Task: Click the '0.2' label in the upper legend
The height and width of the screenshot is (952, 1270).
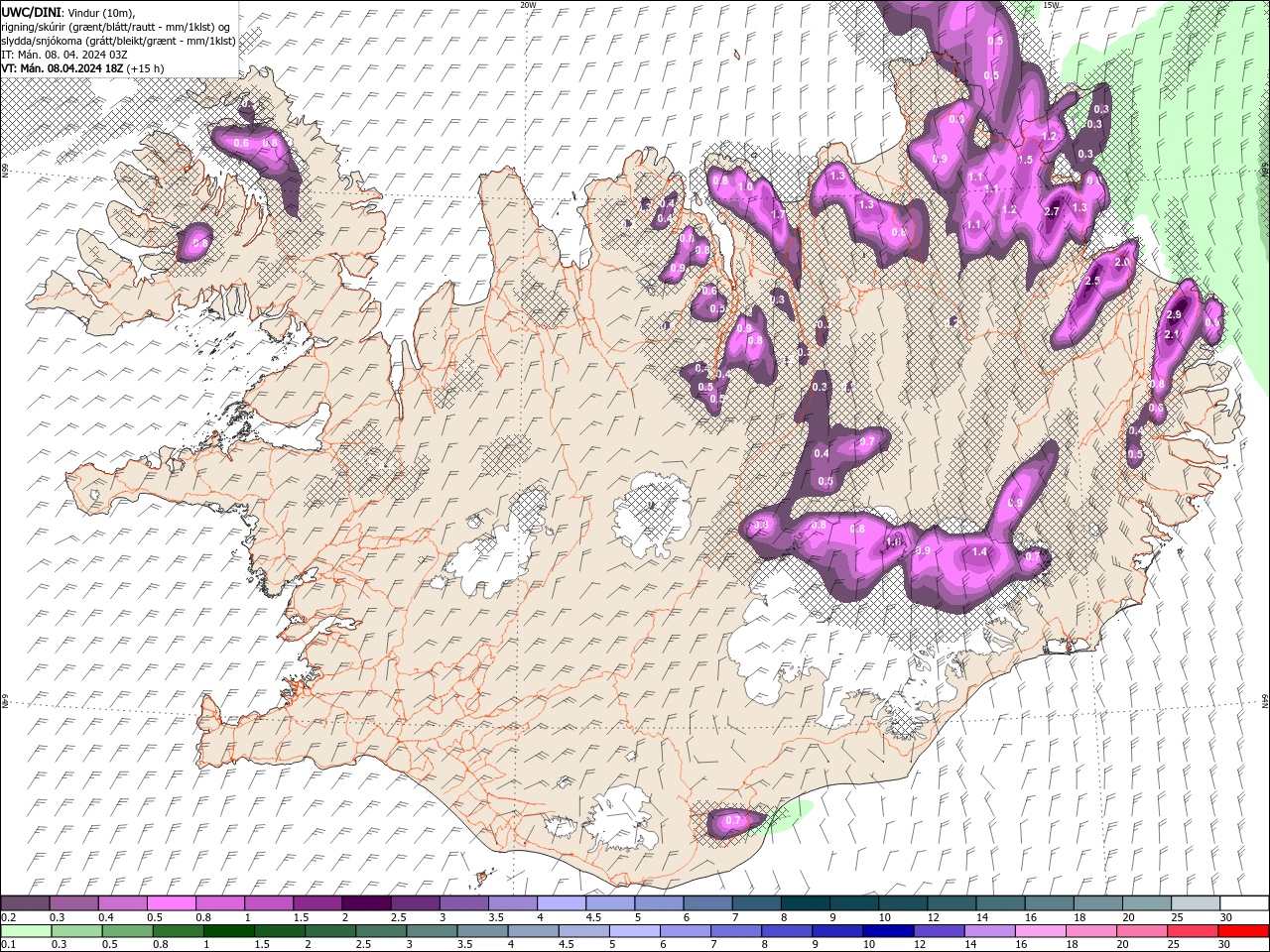Action: tap(8, 917)
